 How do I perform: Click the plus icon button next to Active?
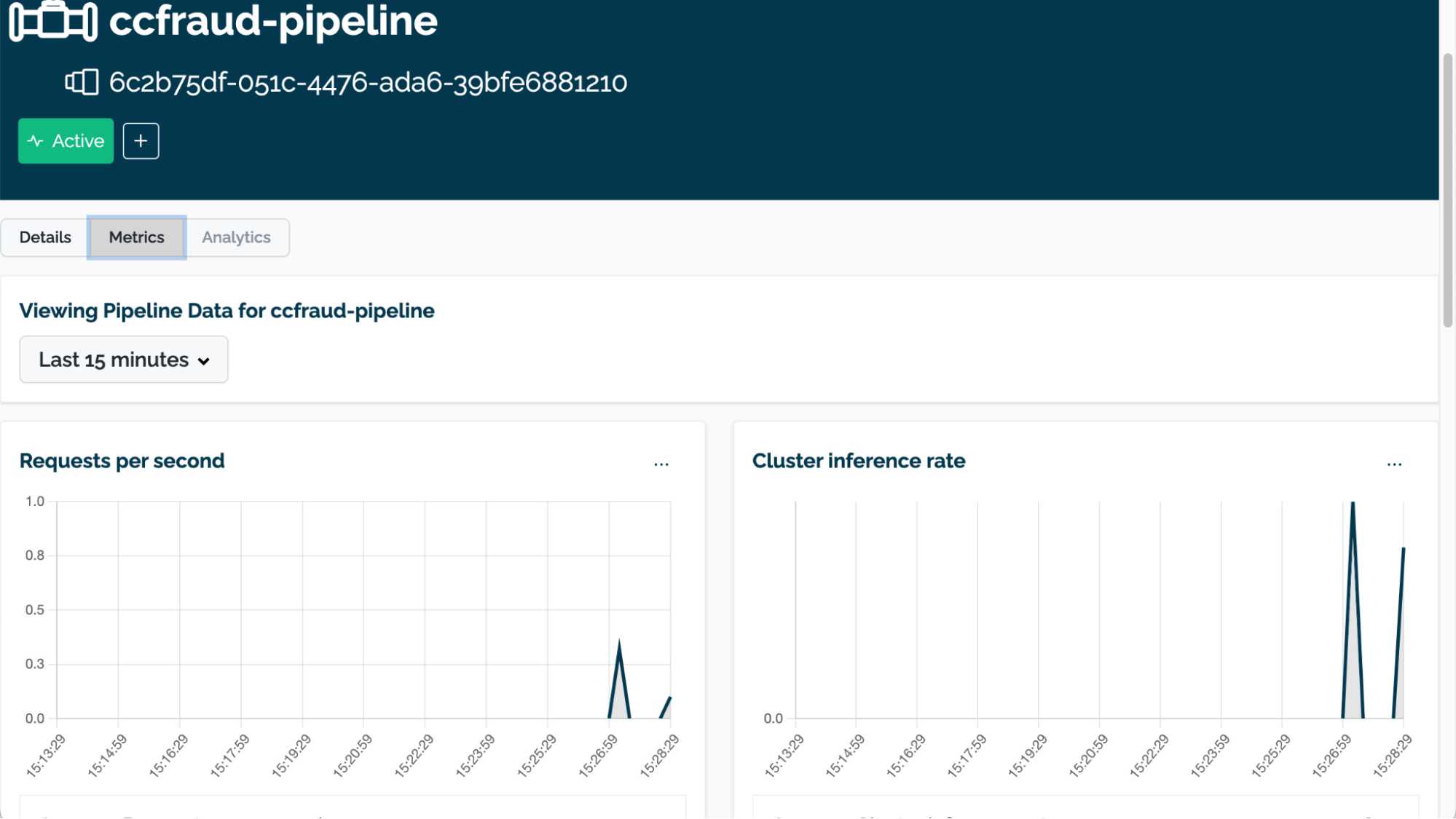(x=141, y=141)
